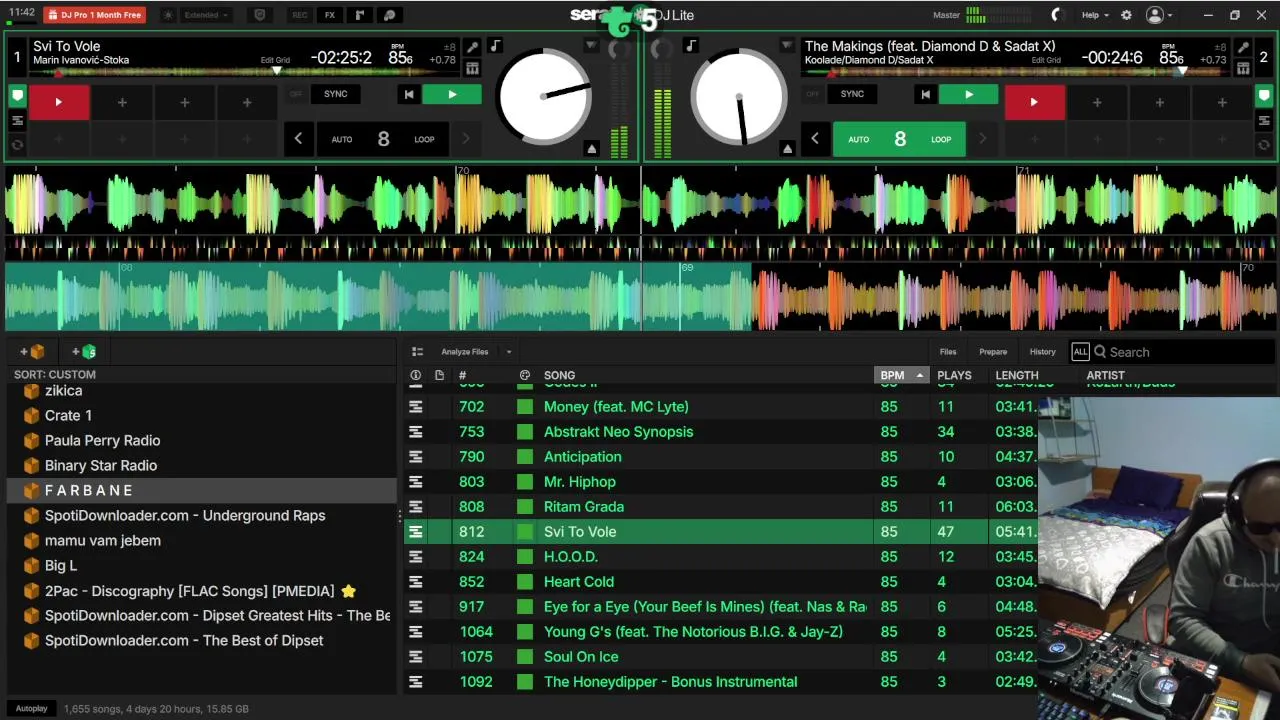
Task: Toggle the FX panel
Action: coord(330,15)
